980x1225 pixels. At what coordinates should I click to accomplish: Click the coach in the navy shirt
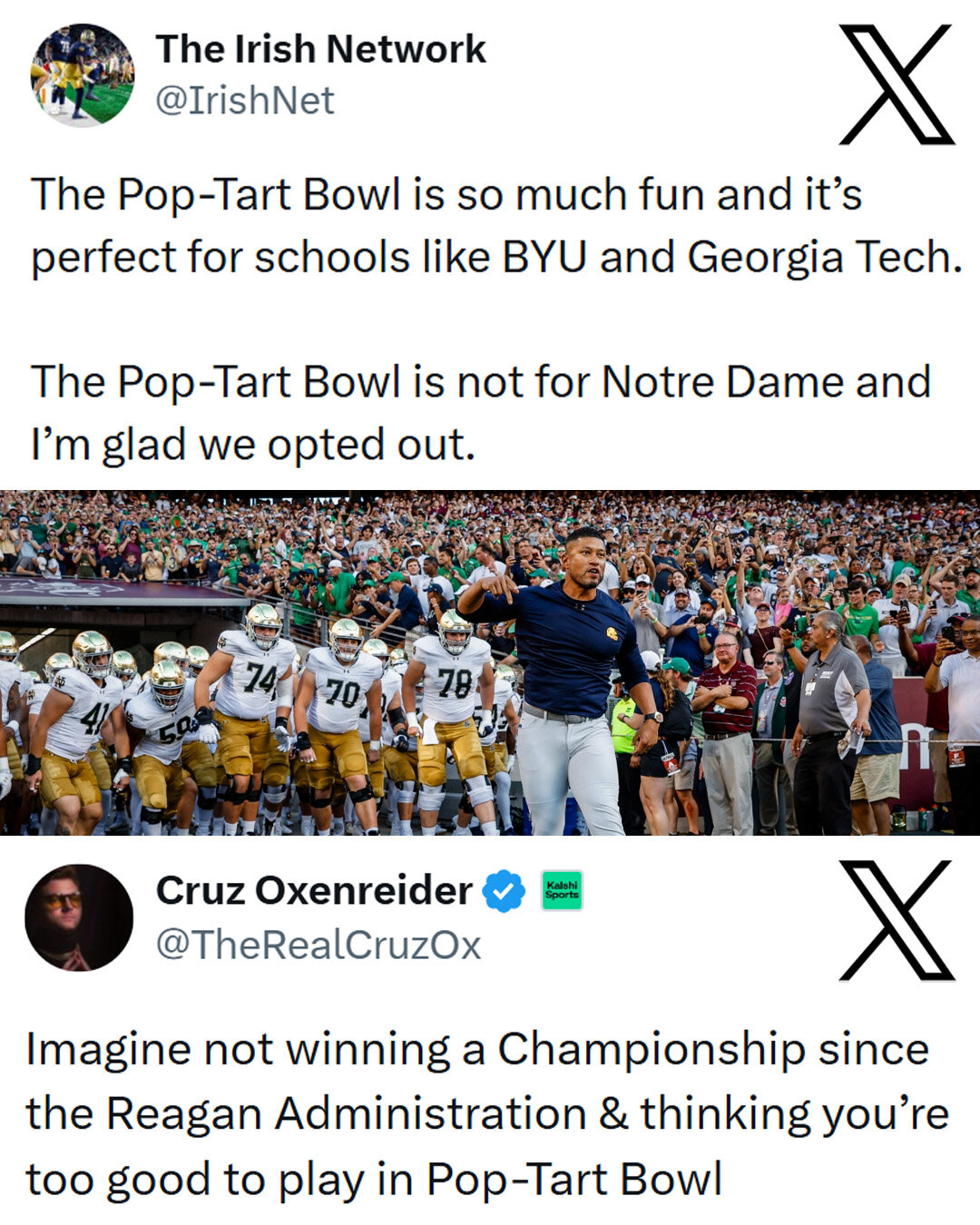565,671
